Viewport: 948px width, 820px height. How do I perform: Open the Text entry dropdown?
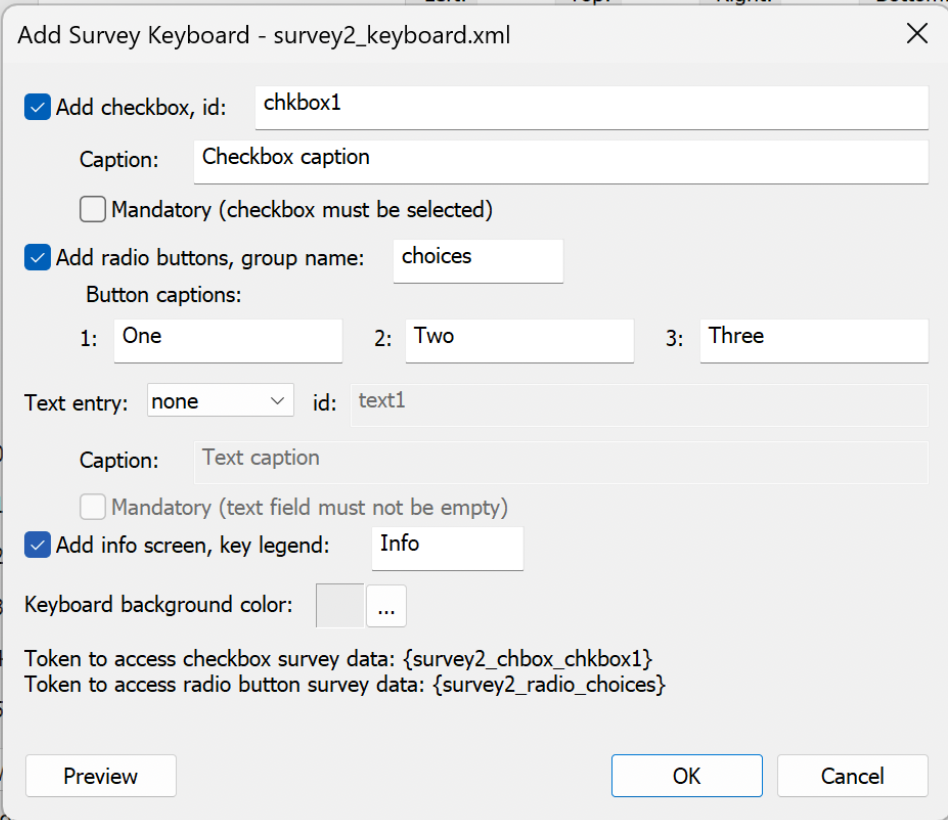220,400
